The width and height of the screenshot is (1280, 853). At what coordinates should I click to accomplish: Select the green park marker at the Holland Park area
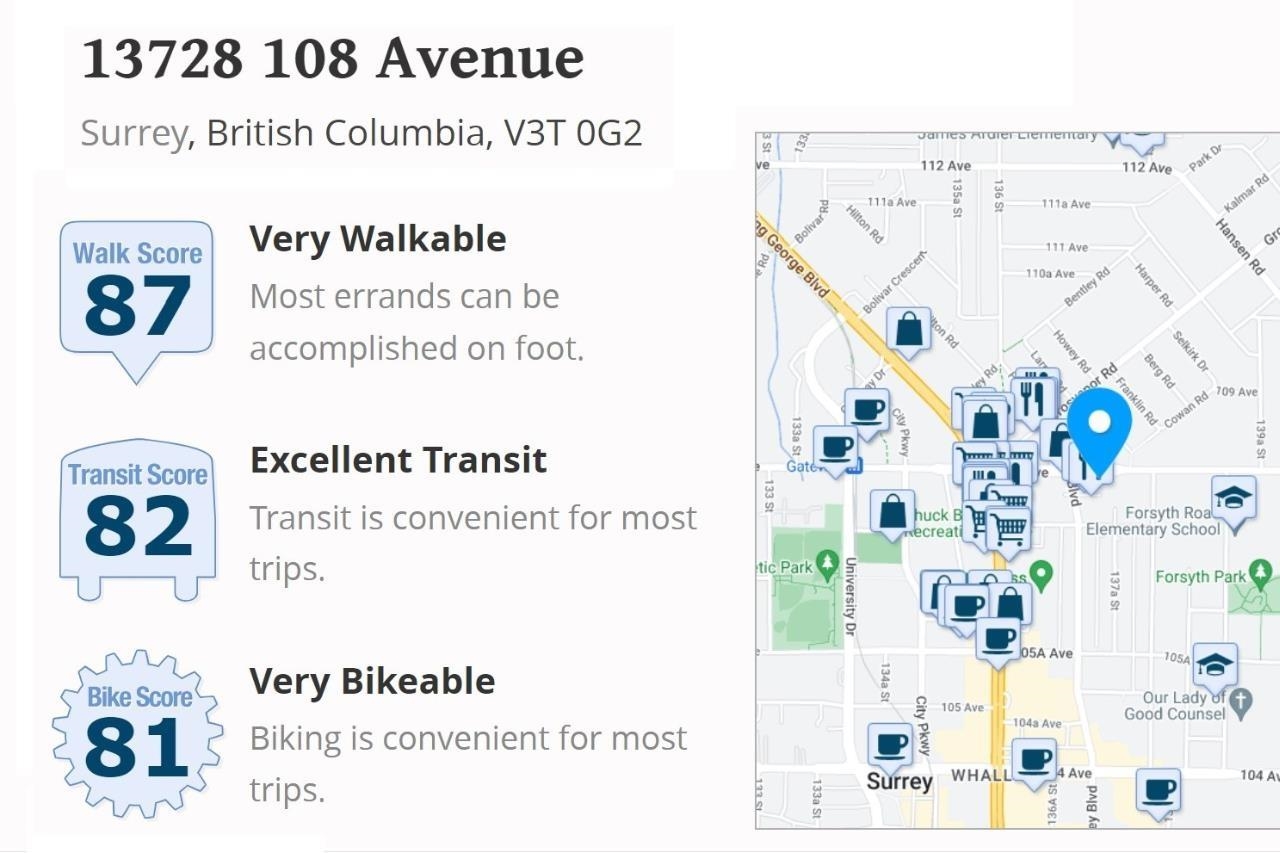tap(826, 565)
